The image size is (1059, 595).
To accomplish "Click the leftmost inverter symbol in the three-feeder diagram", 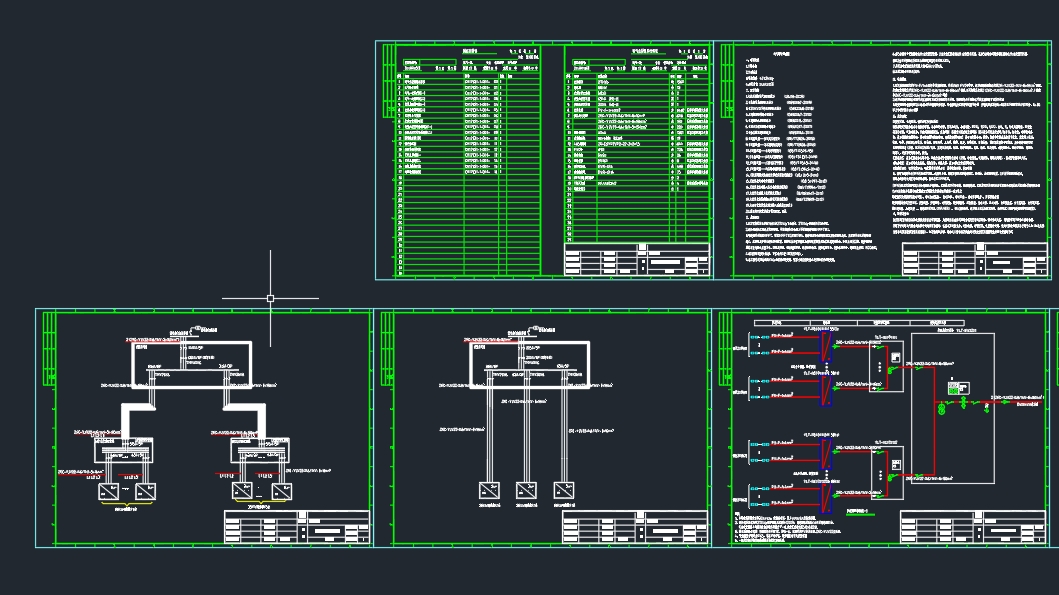I will tap(489, 490).
